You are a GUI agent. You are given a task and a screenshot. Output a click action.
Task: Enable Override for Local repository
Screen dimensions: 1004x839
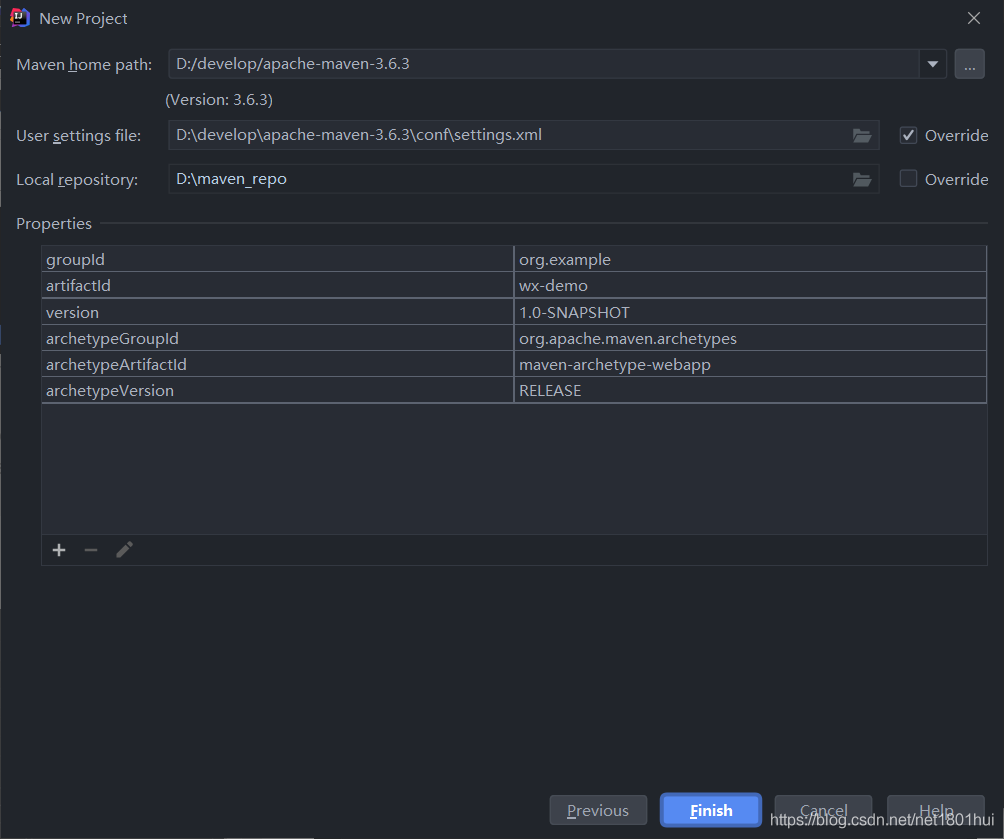908,179
